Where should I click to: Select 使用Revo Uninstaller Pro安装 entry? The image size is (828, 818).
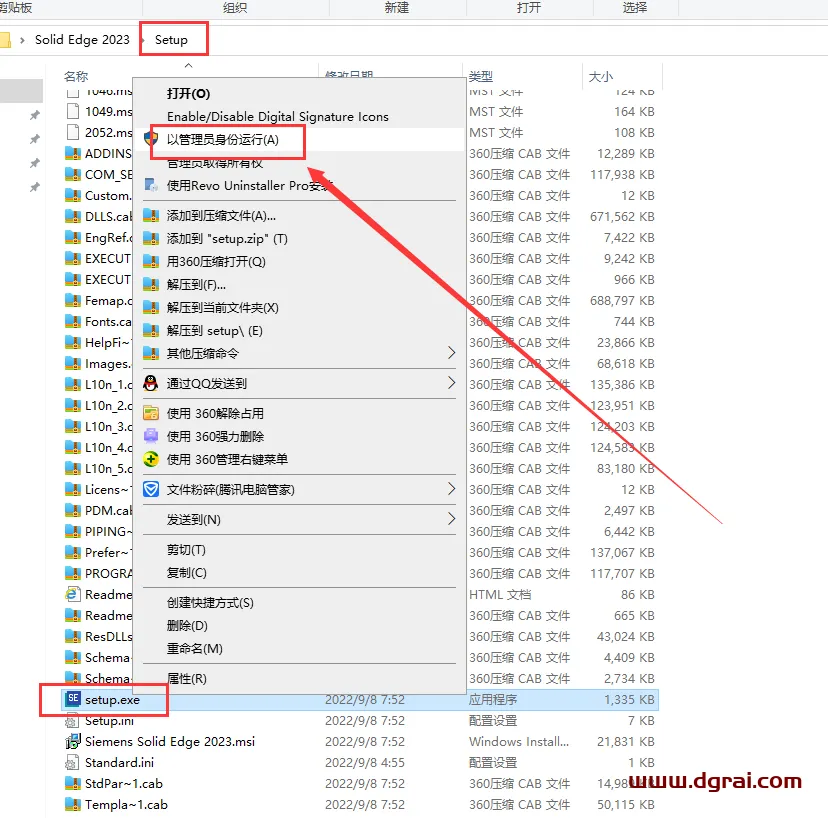249,185
